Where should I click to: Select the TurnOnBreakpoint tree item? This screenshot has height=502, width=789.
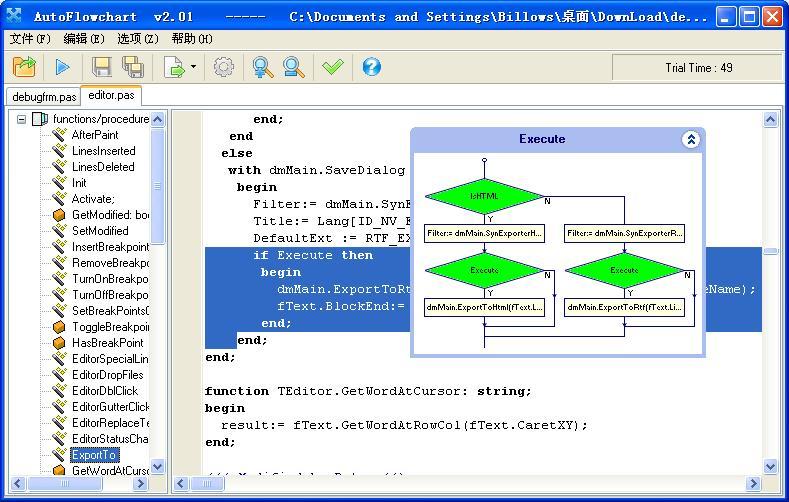(110, 279)
